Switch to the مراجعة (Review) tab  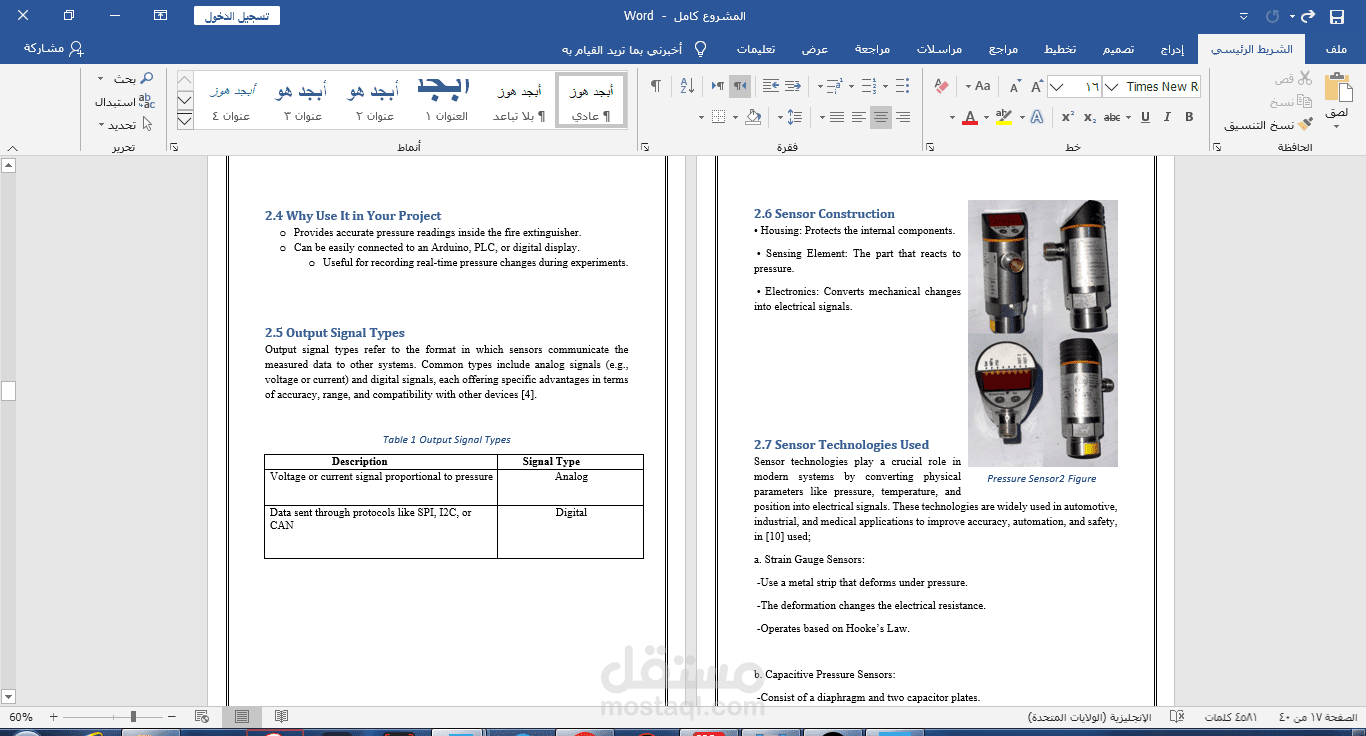(x=873, y=49)
